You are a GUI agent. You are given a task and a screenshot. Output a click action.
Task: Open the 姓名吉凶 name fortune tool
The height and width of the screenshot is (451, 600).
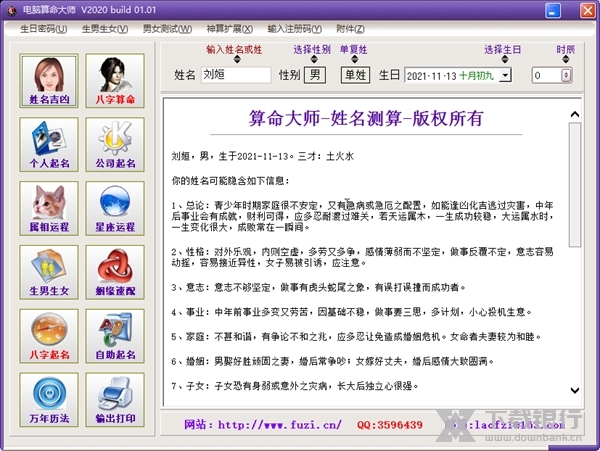(x=49, y=81)
